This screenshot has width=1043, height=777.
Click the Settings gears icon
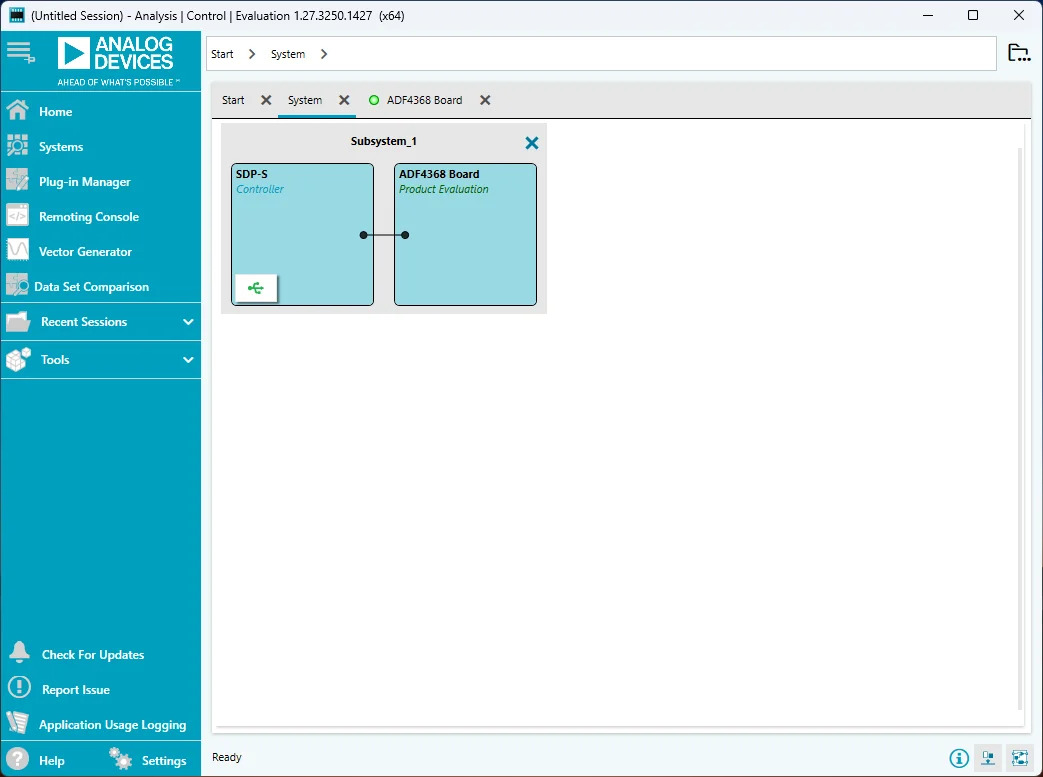click(120, 759)
